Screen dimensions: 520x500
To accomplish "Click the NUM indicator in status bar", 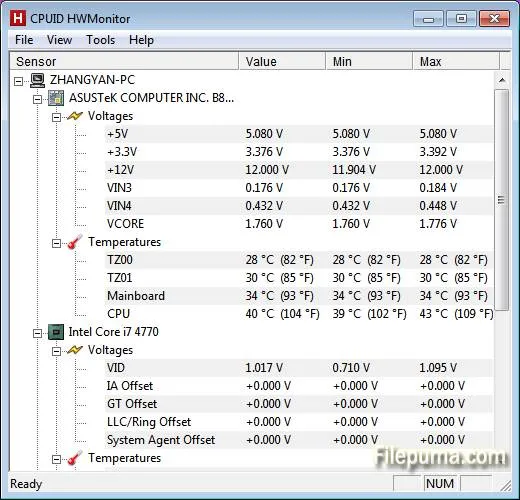I will coord(440,484).
